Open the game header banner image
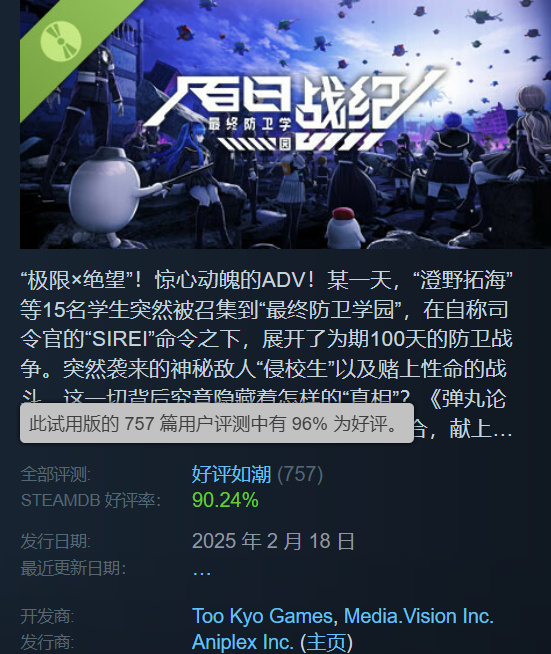551x654 pixels. [285, 124]
